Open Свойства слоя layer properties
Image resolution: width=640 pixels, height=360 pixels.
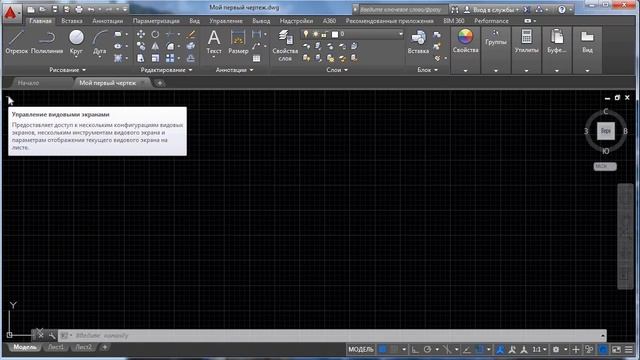click(x=285, y=45)
